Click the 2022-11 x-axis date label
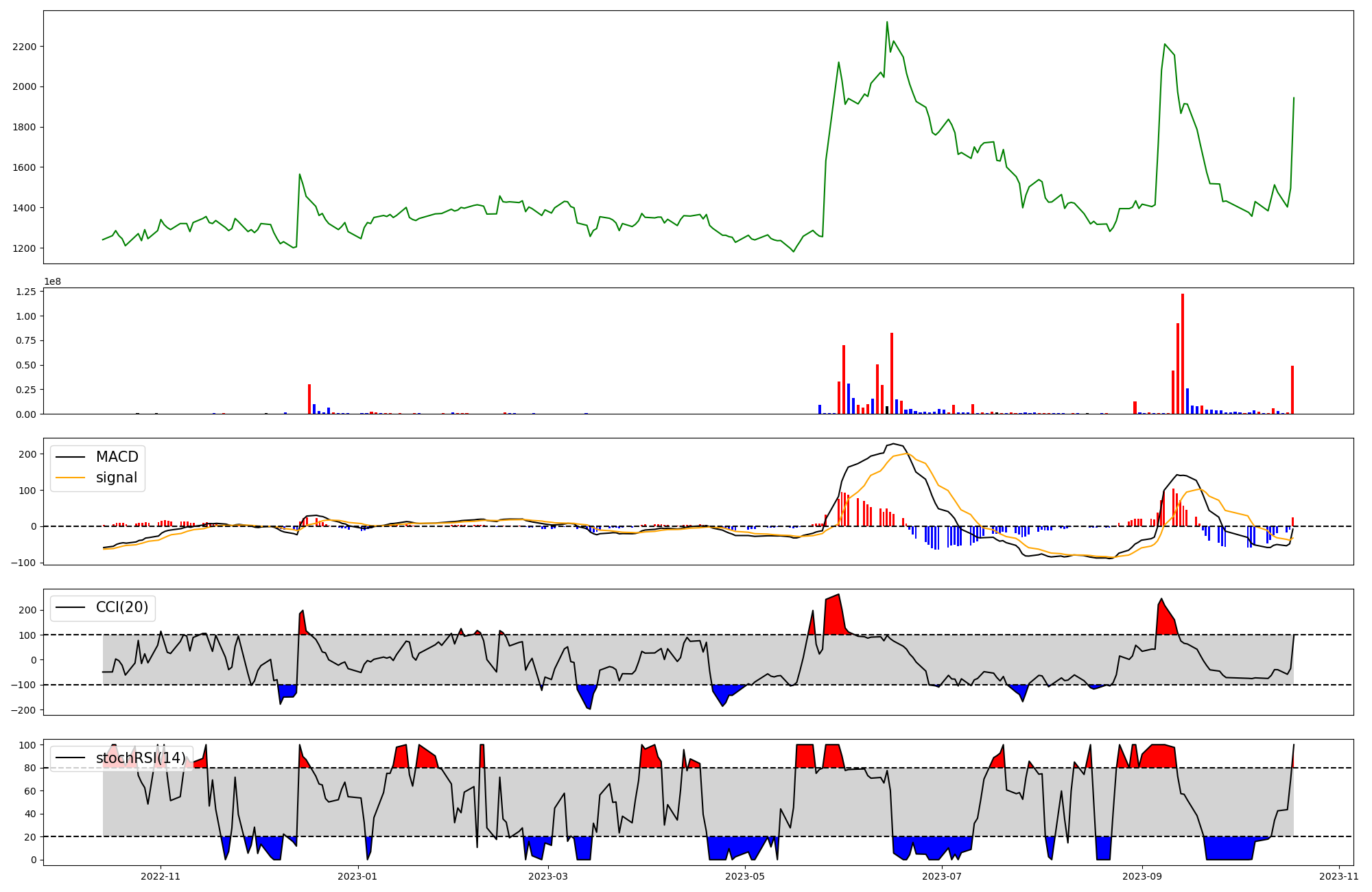 click(160, 876)
